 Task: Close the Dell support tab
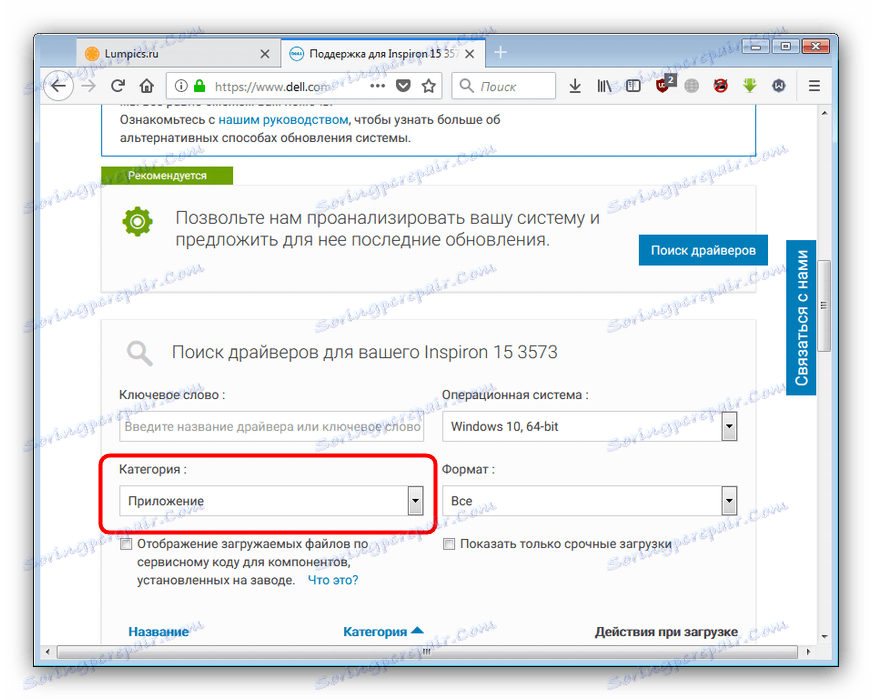pos(470,54)
